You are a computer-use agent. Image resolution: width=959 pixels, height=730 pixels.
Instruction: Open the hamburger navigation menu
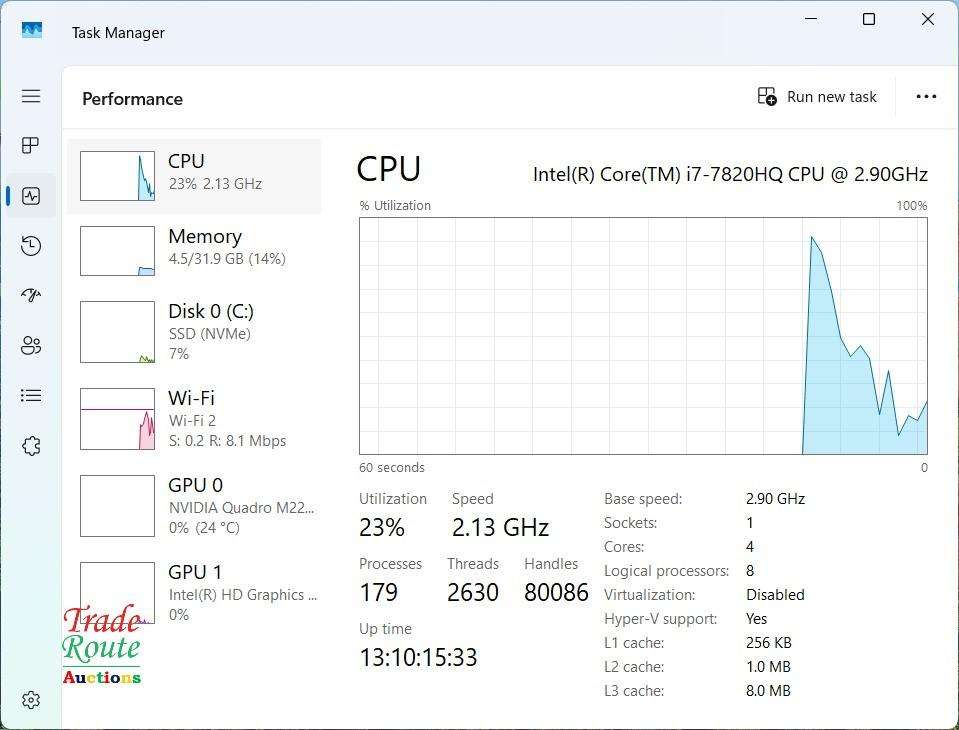(31, 96)
